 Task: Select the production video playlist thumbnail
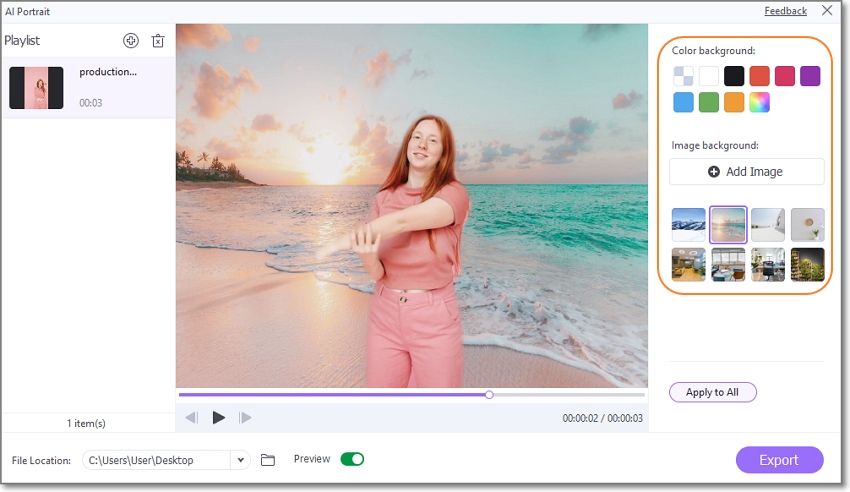(x=36, y=88)
